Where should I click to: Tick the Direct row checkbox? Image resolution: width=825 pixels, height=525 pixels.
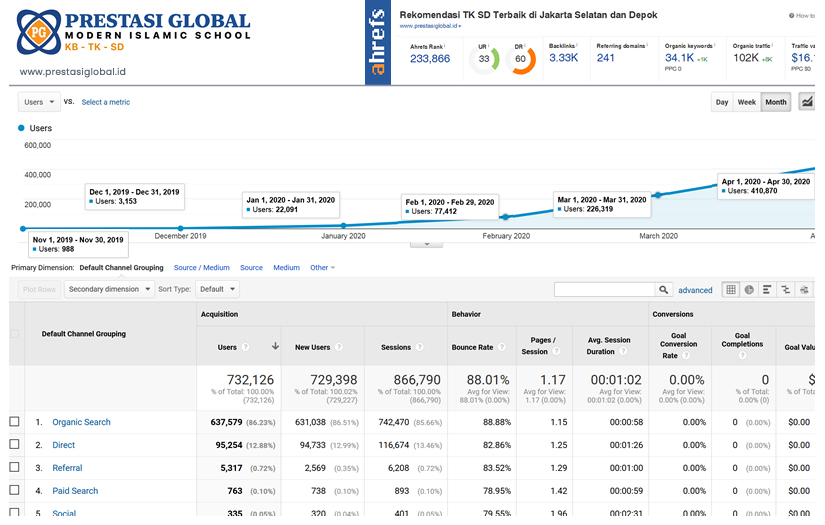pos(15,445)
